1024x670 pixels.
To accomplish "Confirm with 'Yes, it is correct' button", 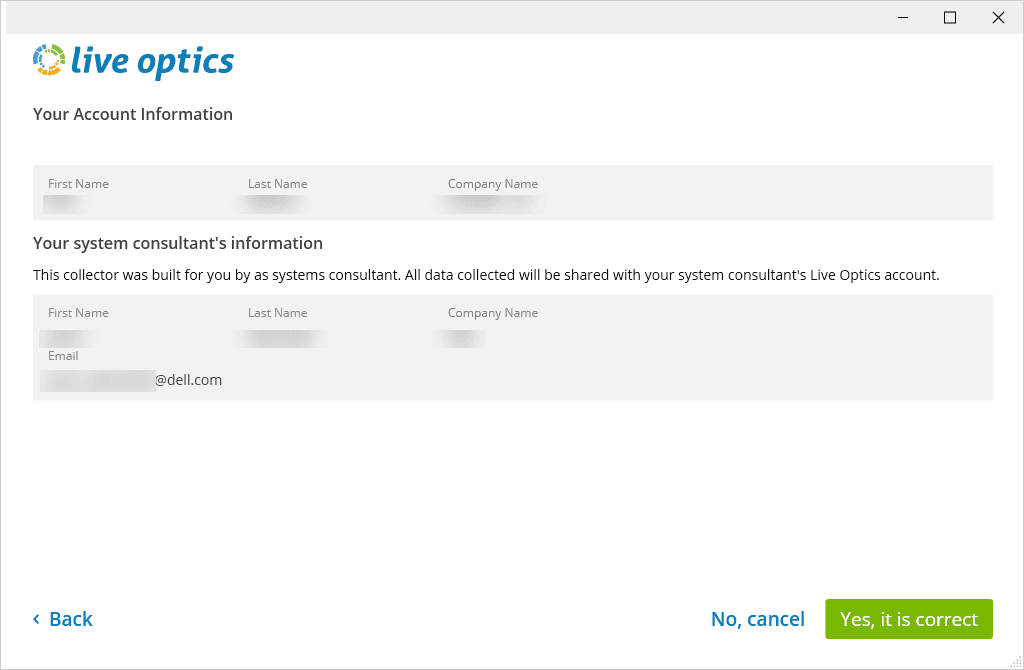I will tap(908, 619).
